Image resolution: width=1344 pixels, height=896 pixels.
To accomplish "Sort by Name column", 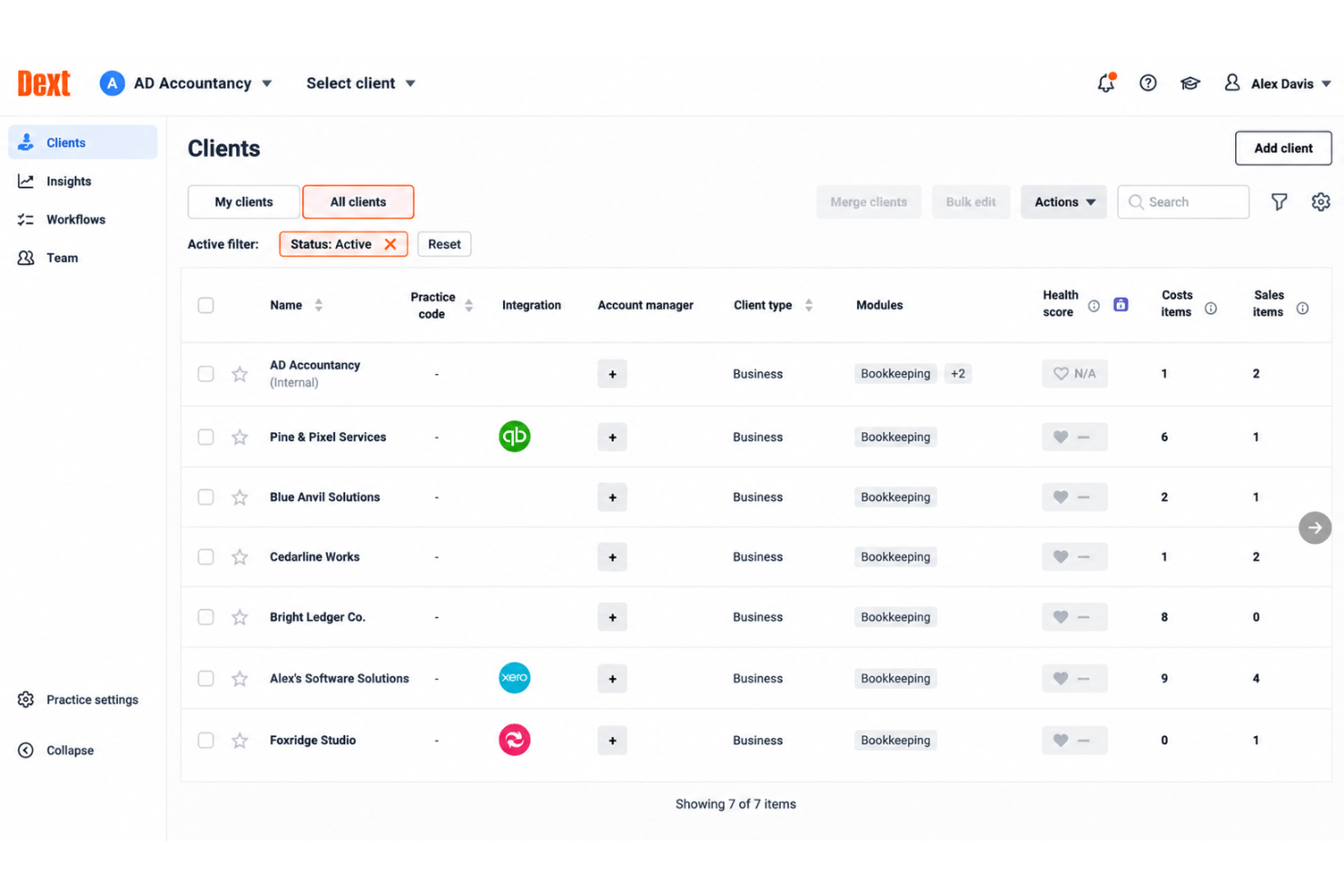I will (319, 305).
